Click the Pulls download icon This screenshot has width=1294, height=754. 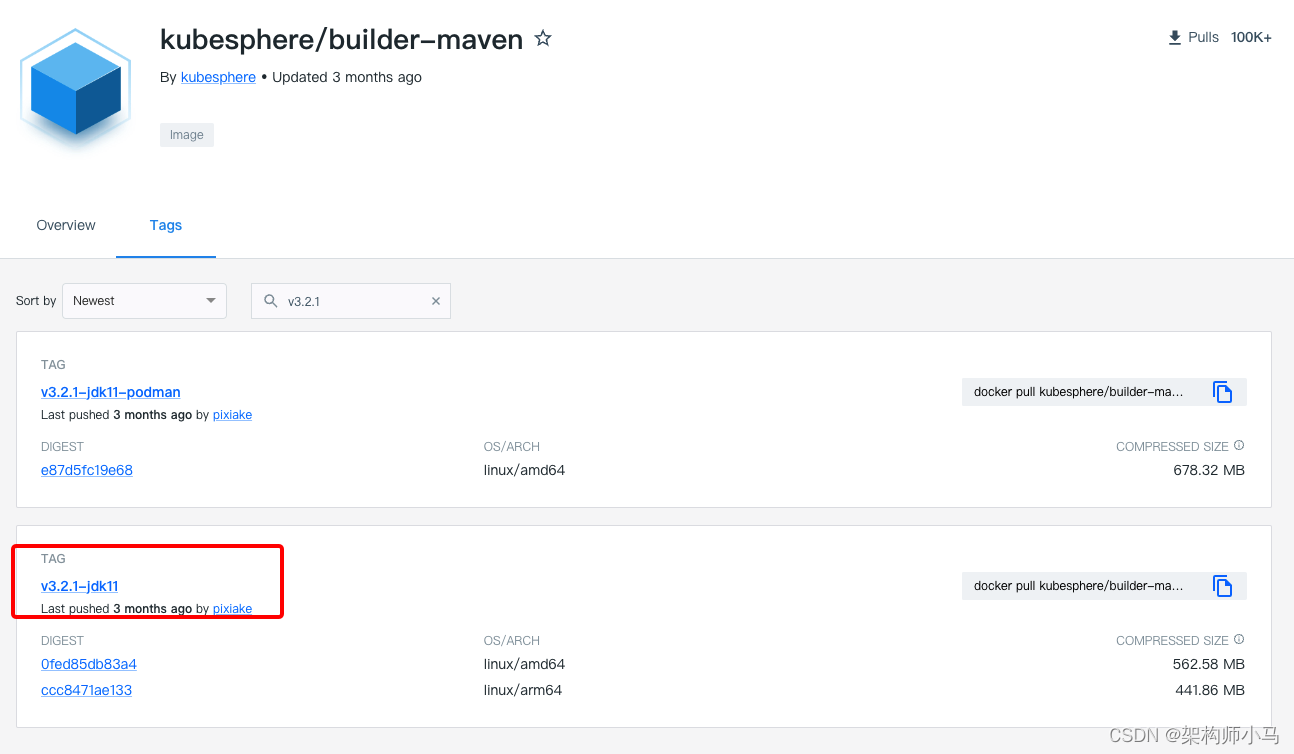[1174, 36]
